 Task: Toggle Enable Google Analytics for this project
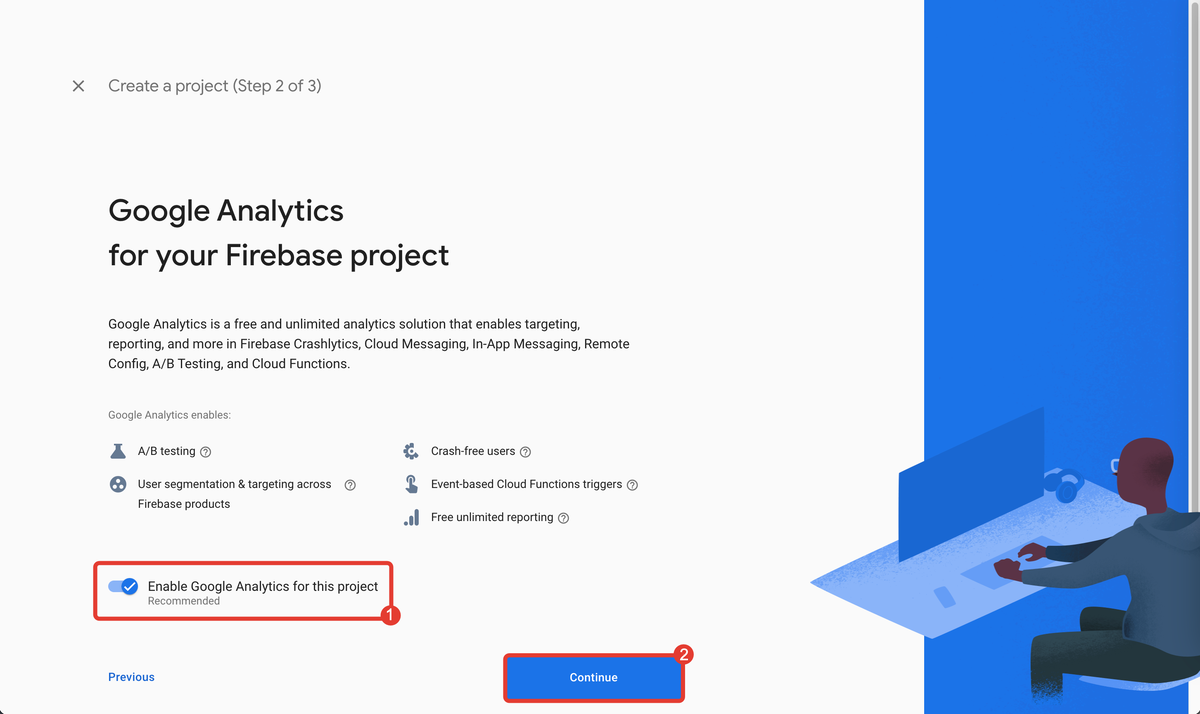click(123, 587)
